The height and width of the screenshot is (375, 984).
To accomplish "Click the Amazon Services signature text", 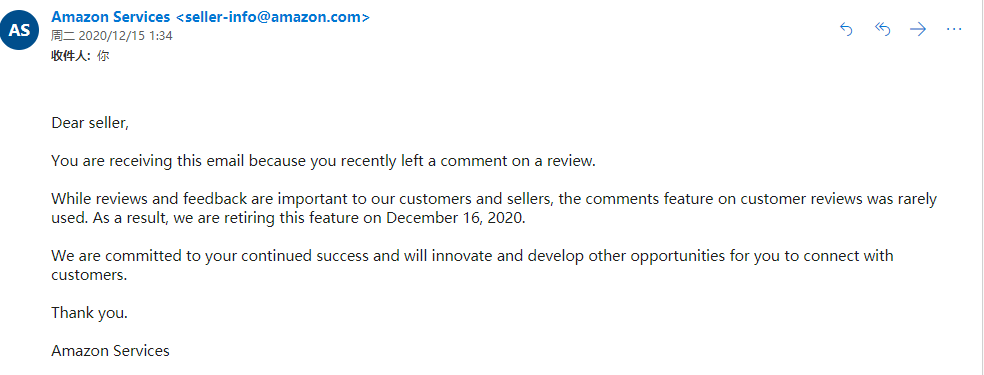I will coord(110,351).
